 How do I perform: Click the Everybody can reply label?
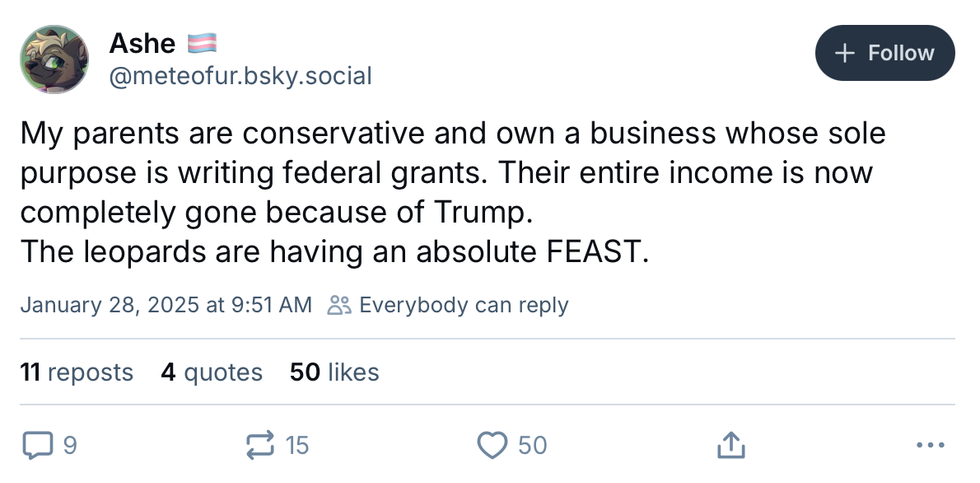463,305
